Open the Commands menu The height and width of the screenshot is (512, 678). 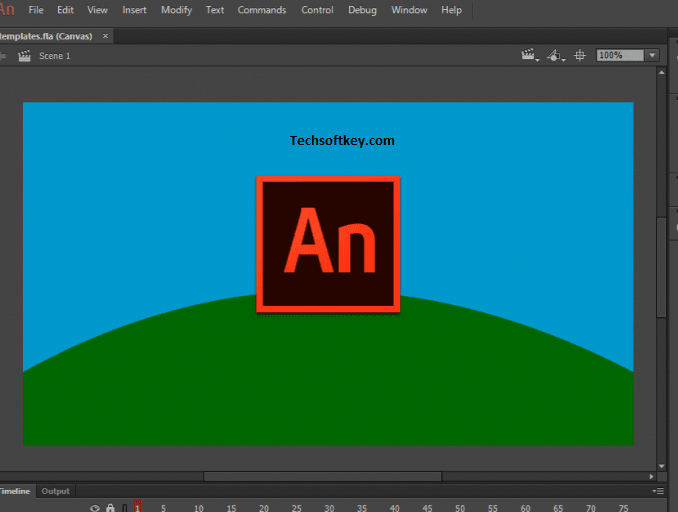click(x=262, y=10)
